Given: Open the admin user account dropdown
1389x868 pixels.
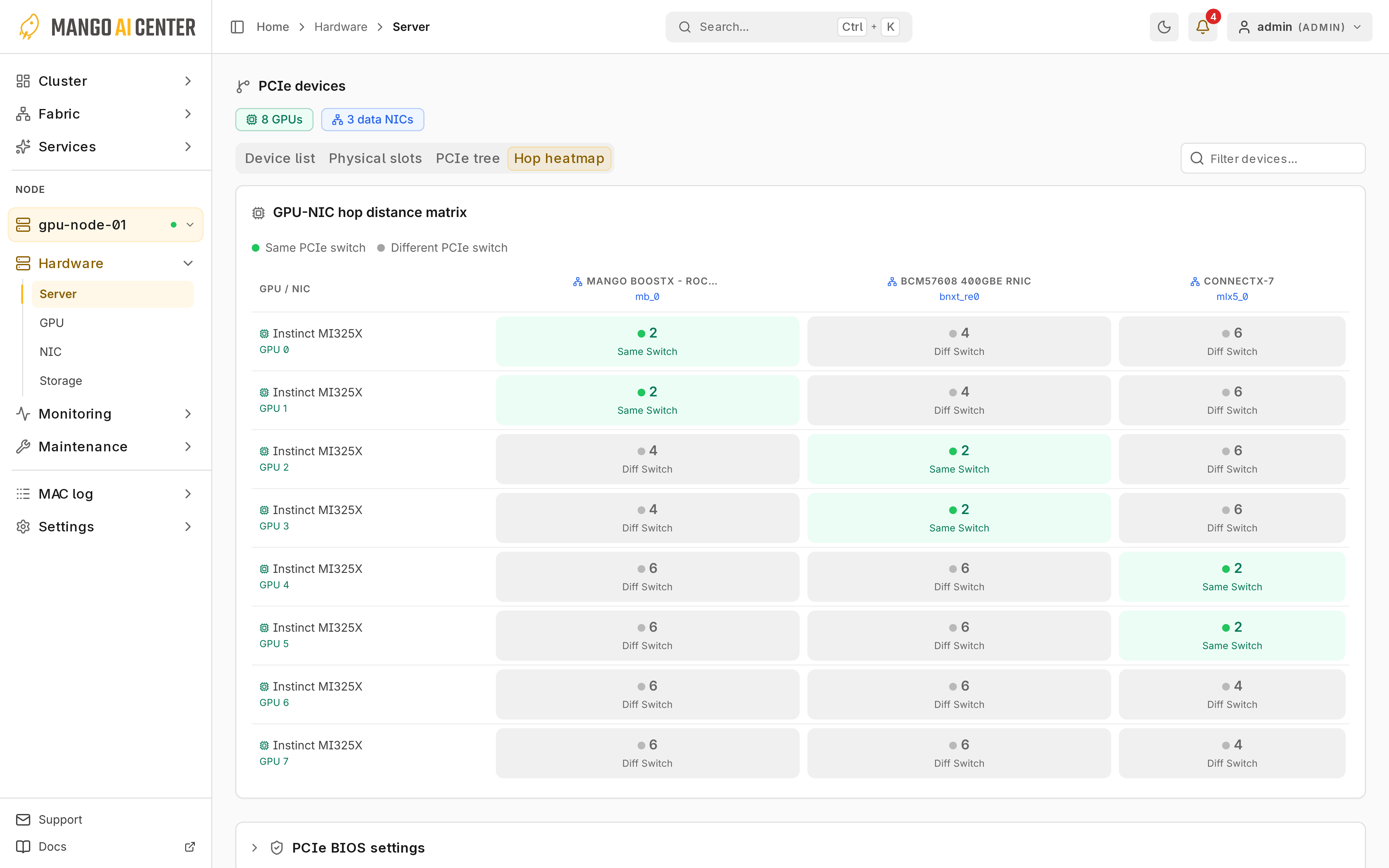Looking at the screenshot, I should (x=1300, y=27).
